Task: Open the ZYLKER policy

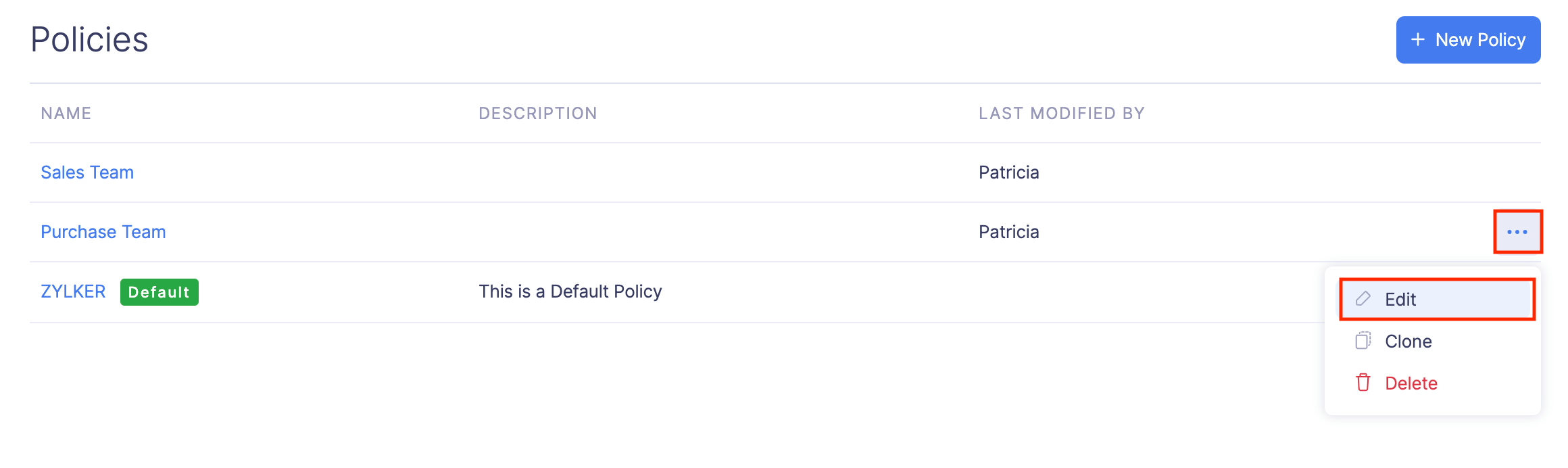Action: coord(72,291)
